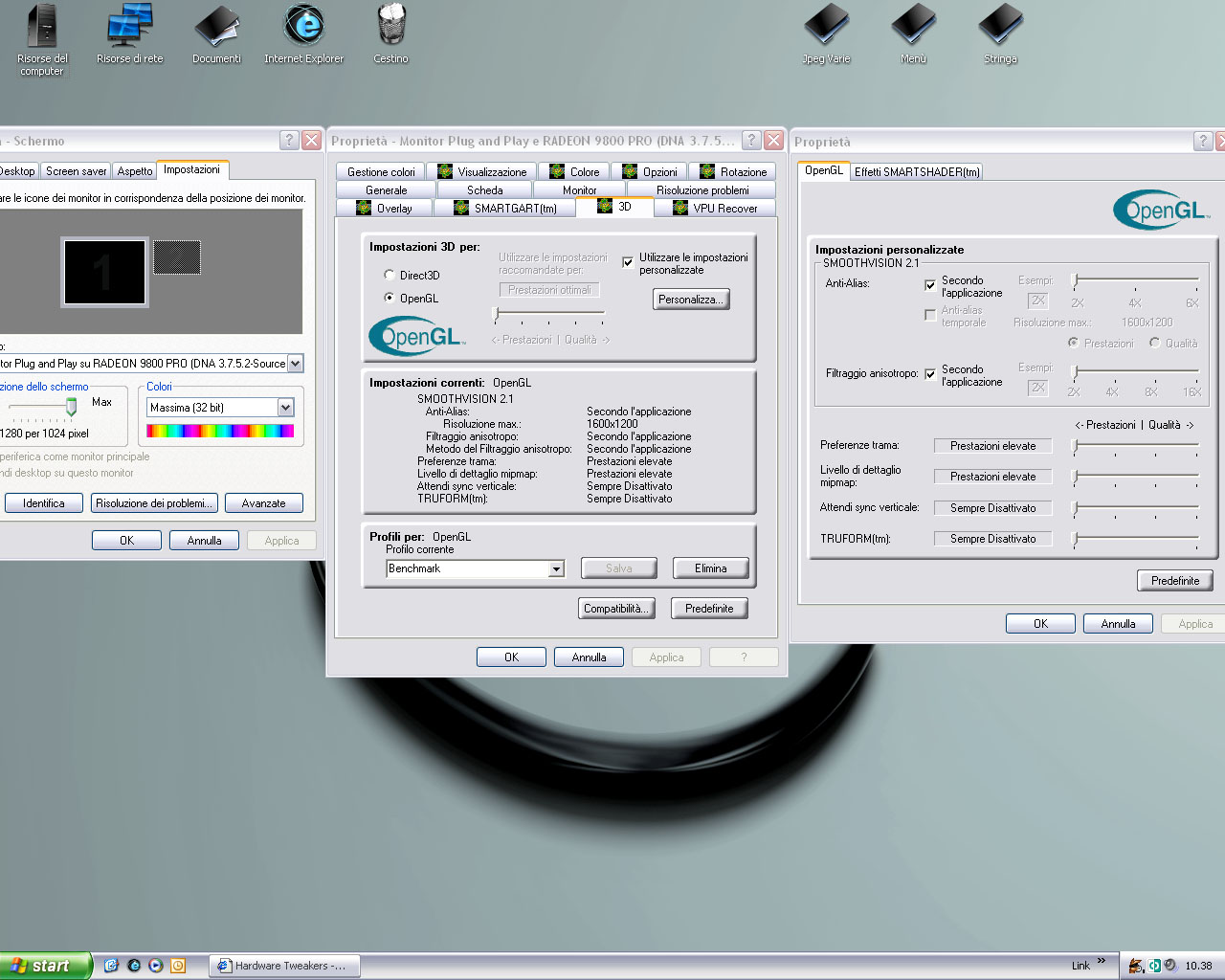Image resolution: width=1225 pixels, height=980 pixels.
Task: Open the VPU Recover tab
Action: point(716,208)
